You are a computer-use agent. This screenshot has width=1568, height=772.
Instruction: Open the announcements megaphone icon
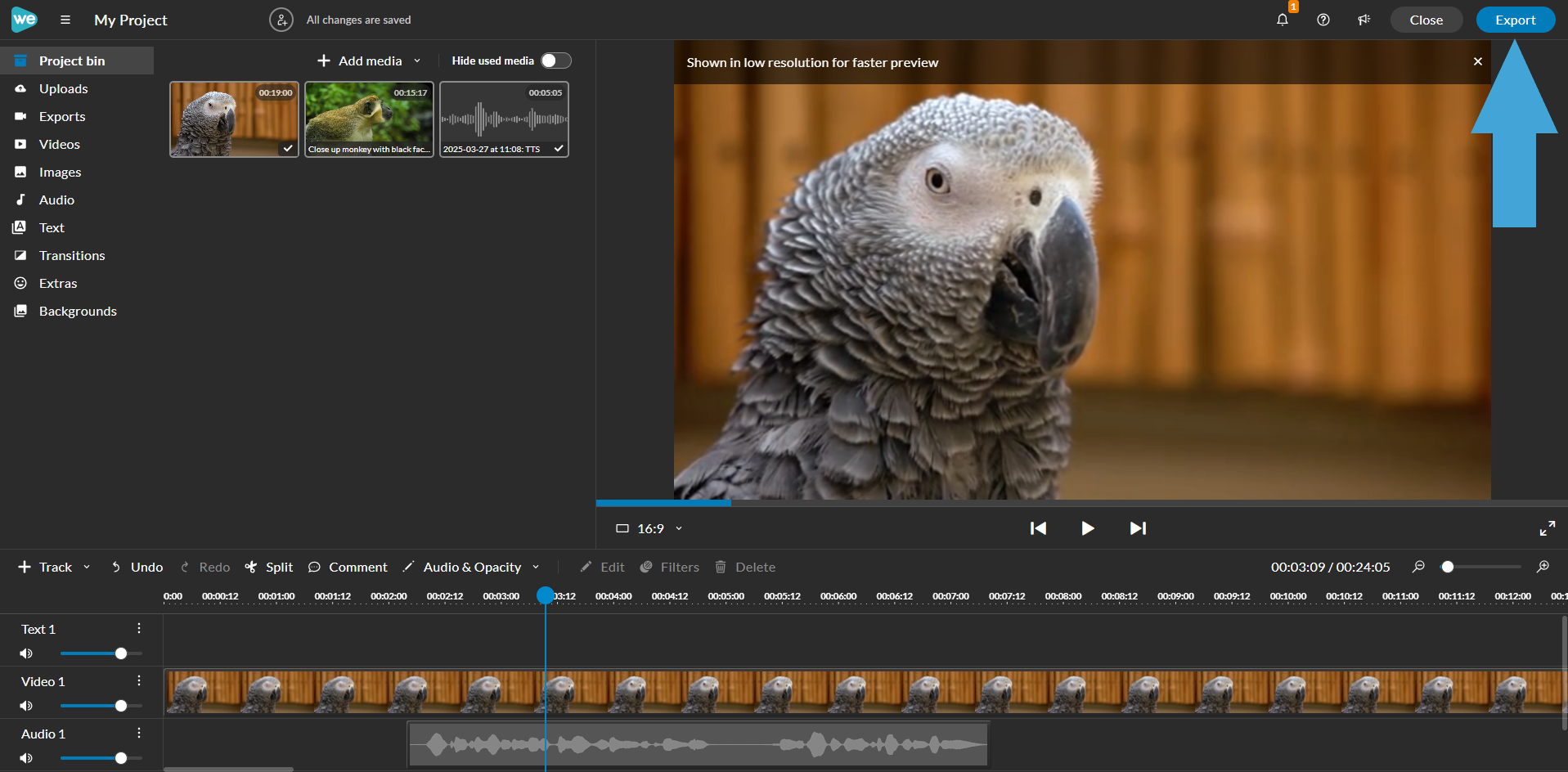(1364, 20)
